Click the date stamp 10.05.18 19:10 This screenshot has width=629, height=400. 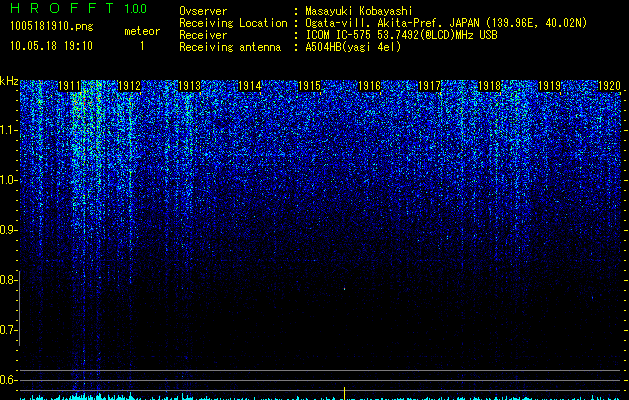pyautogui.click(x=51, y=46)
